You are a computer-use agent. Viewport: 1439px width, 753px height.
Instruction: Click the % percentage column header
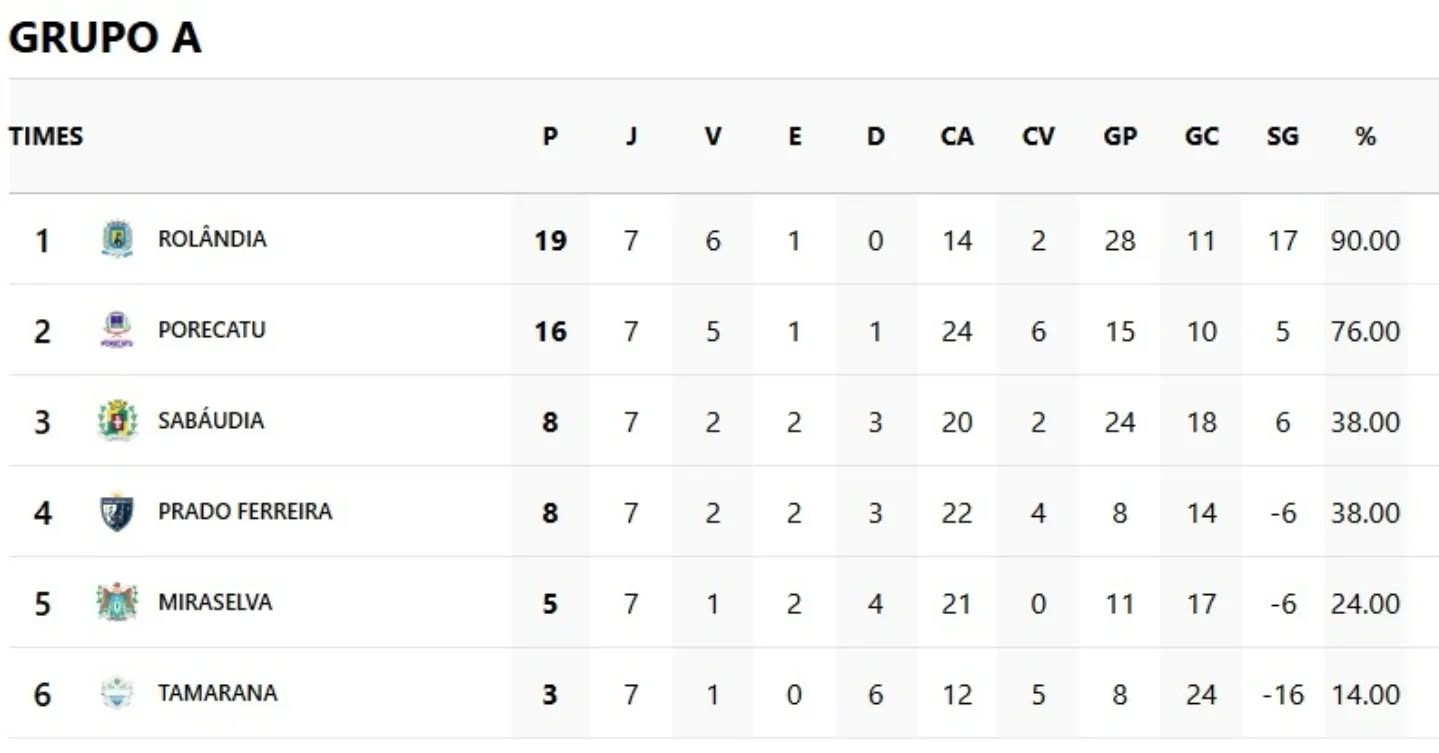pyautogui.click(x=1365, y=137)
